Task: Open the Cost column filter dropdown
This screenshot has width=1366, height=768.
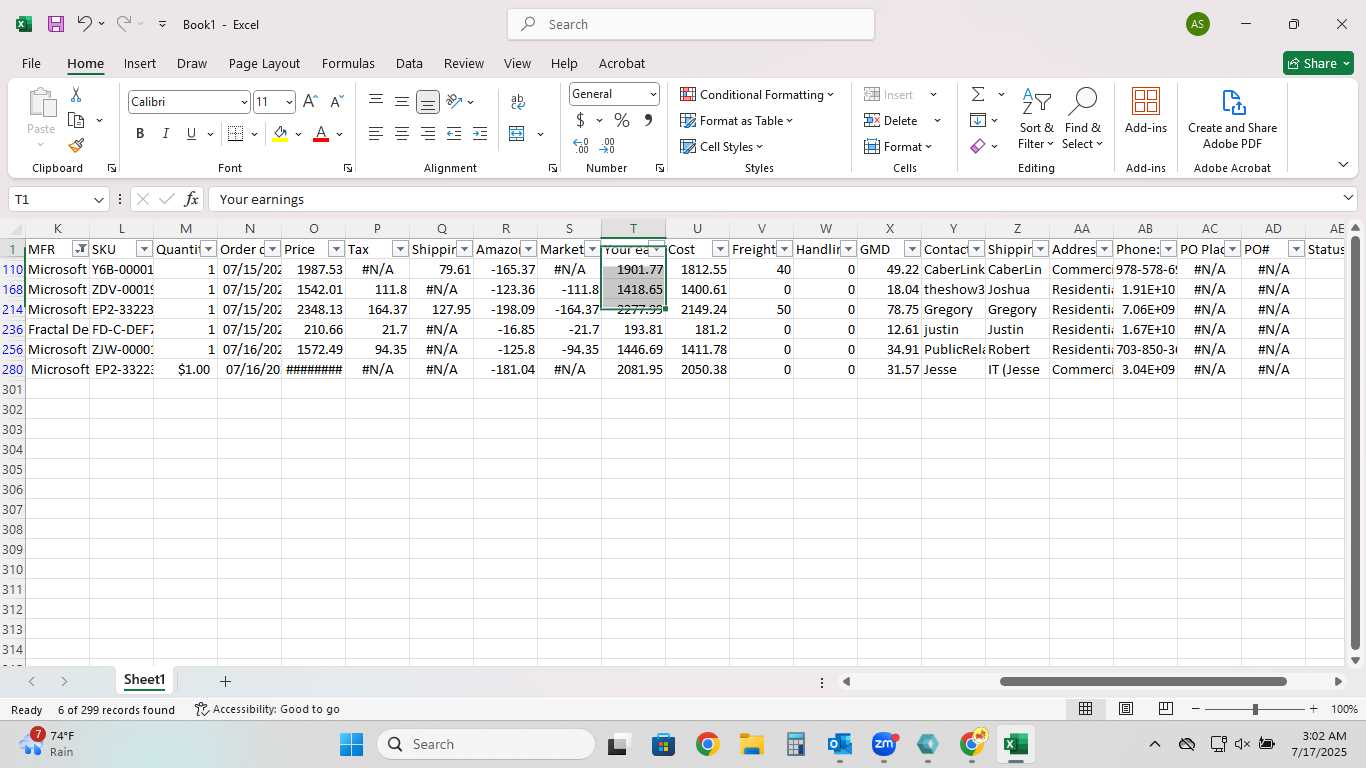Action: tap(720, 249)
